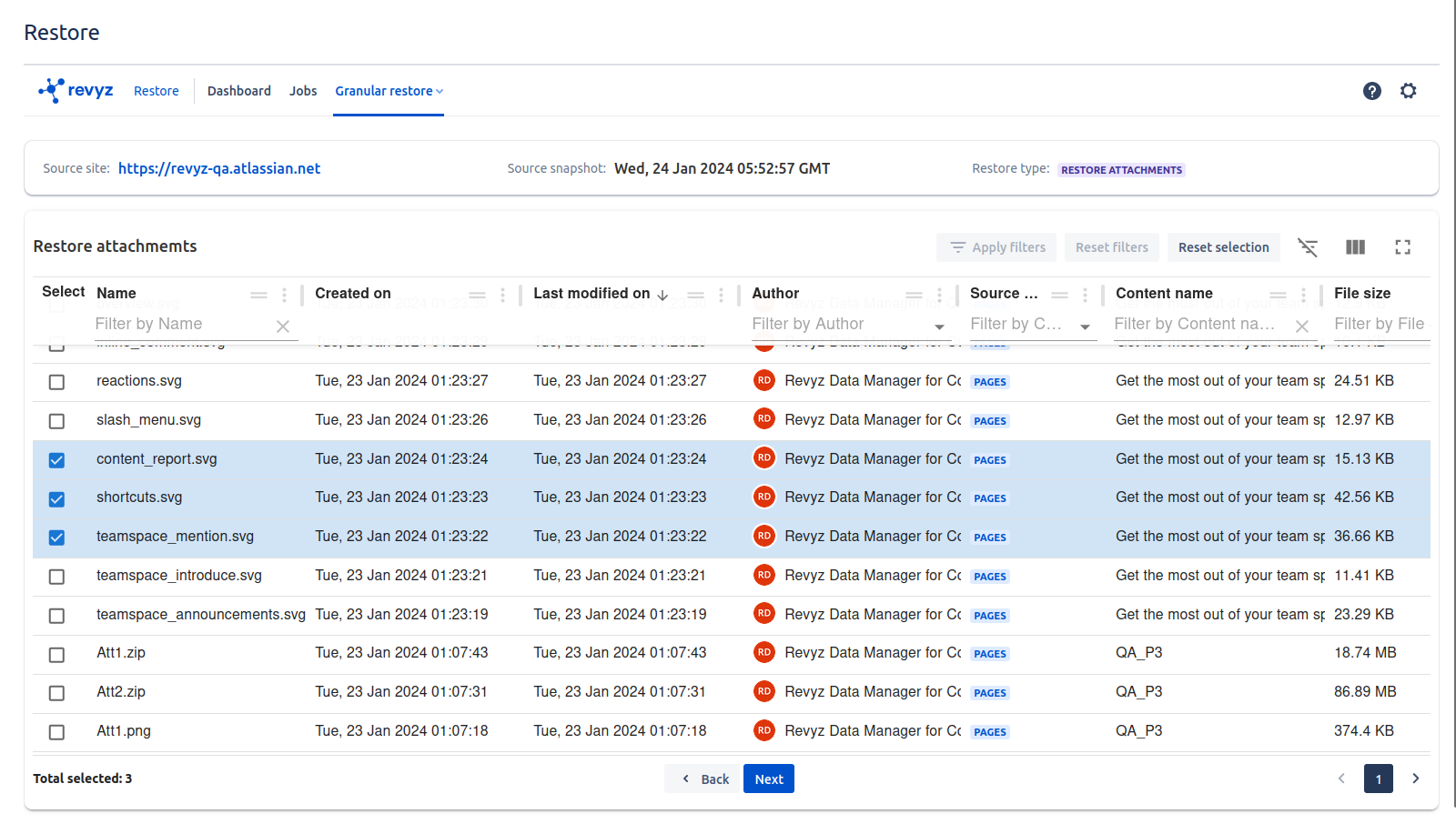Switch to the Dashboard tab
The height and width of the screenshot is (824, 1456).
click(238, 91)
